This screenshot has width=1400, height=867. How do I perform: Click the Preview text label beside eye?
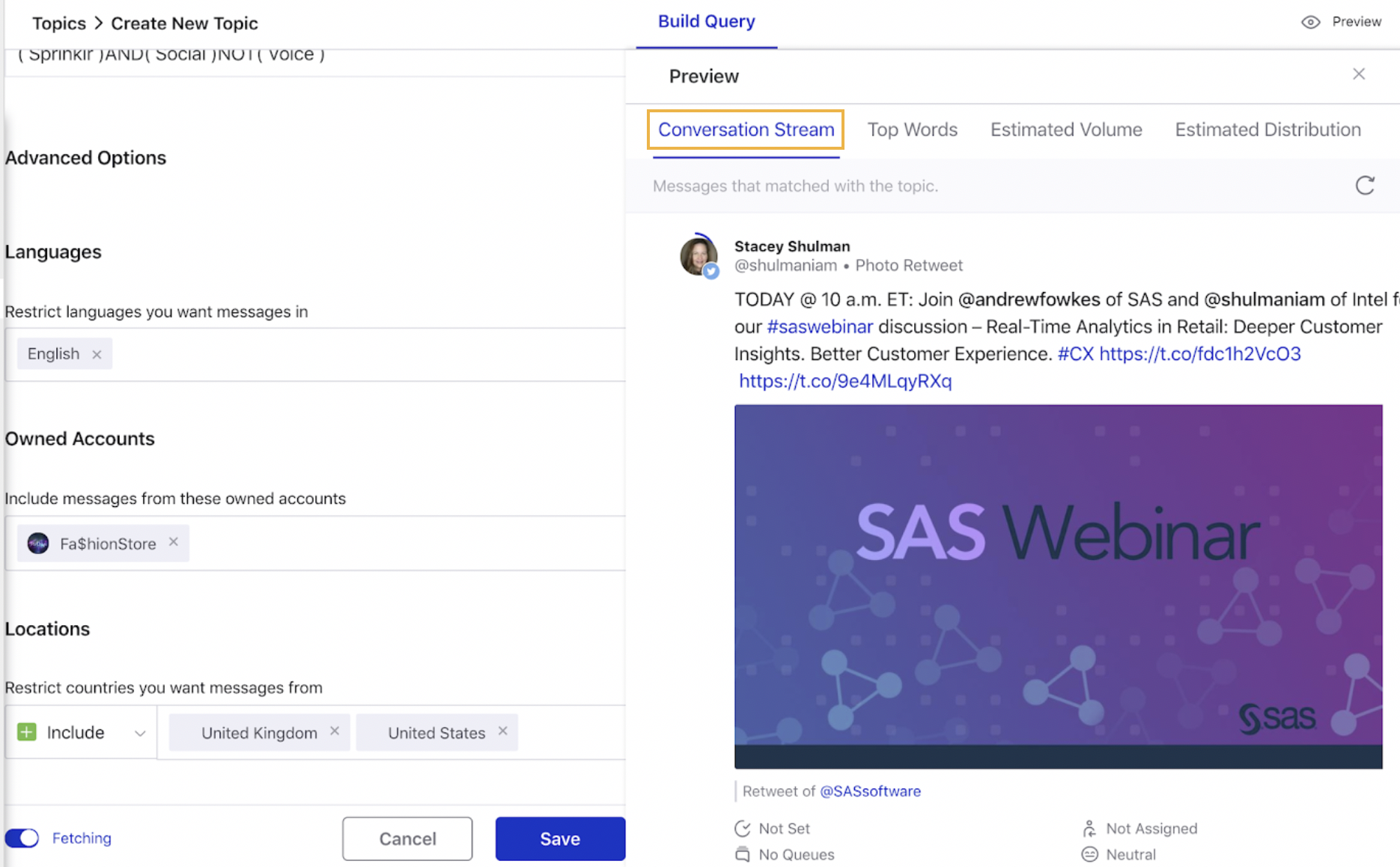[x=1357, y=22]
